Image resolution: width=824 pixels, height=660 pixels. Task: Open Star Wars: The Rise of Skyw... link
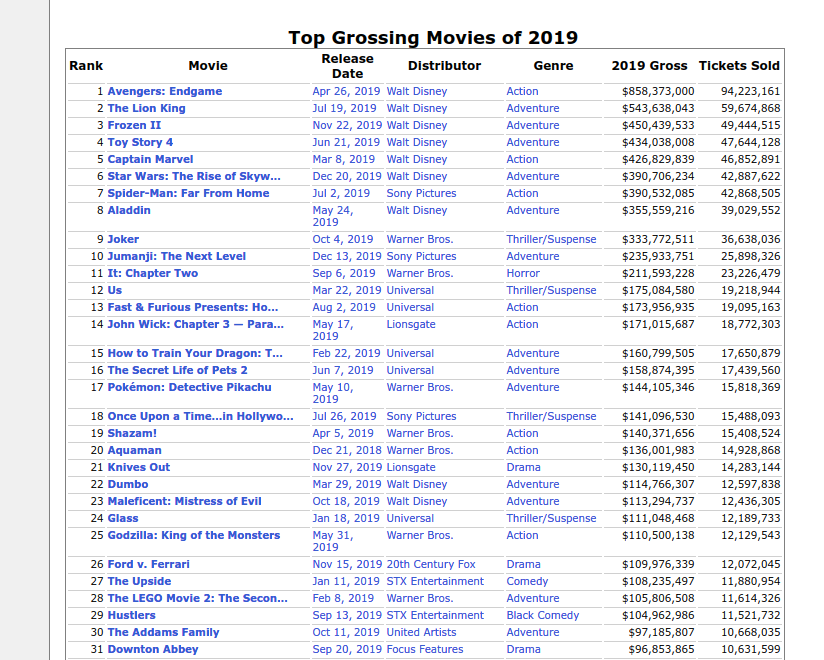[194, 176]
